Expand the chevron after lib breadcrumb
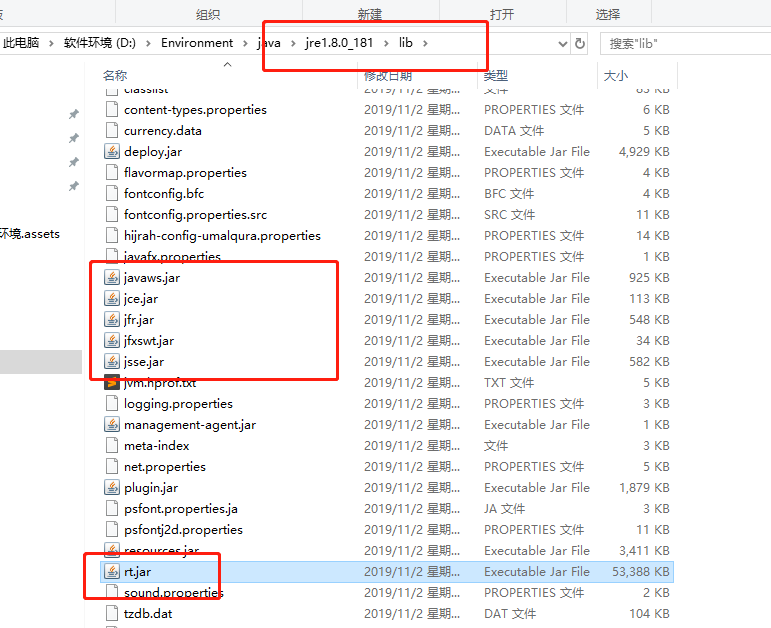The image size is (771, 628). [x=425, y=43]
